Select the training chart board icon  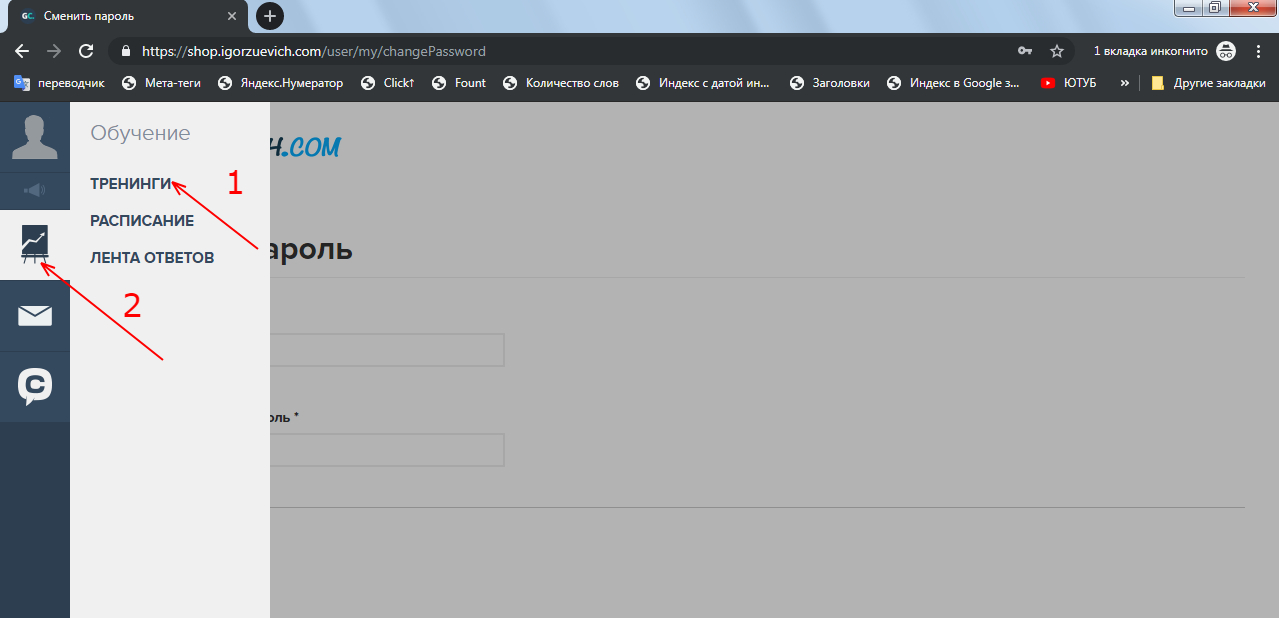pos(35,245)
